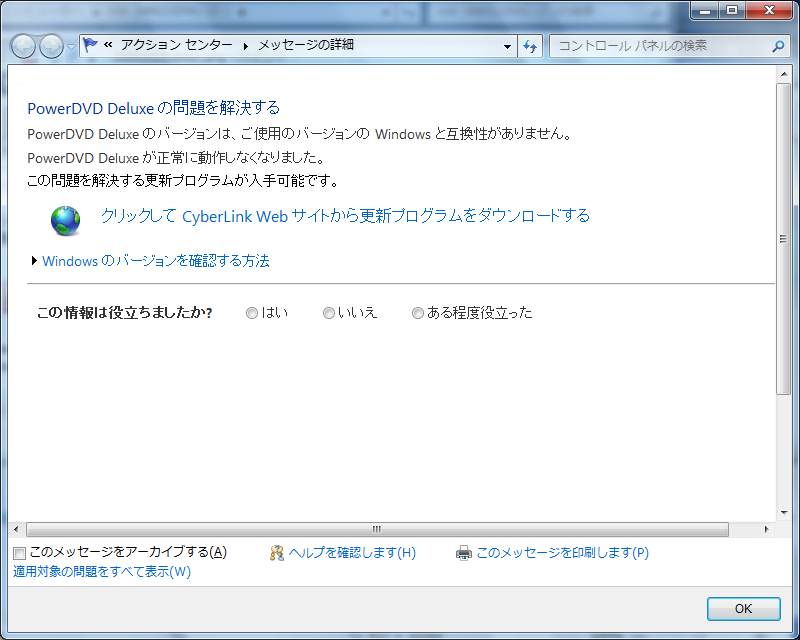The width and height of the screenshot is (800, 640).
Task: Click Windows のバージョンを確認する方法 link text
Action: tap(156, 261)
